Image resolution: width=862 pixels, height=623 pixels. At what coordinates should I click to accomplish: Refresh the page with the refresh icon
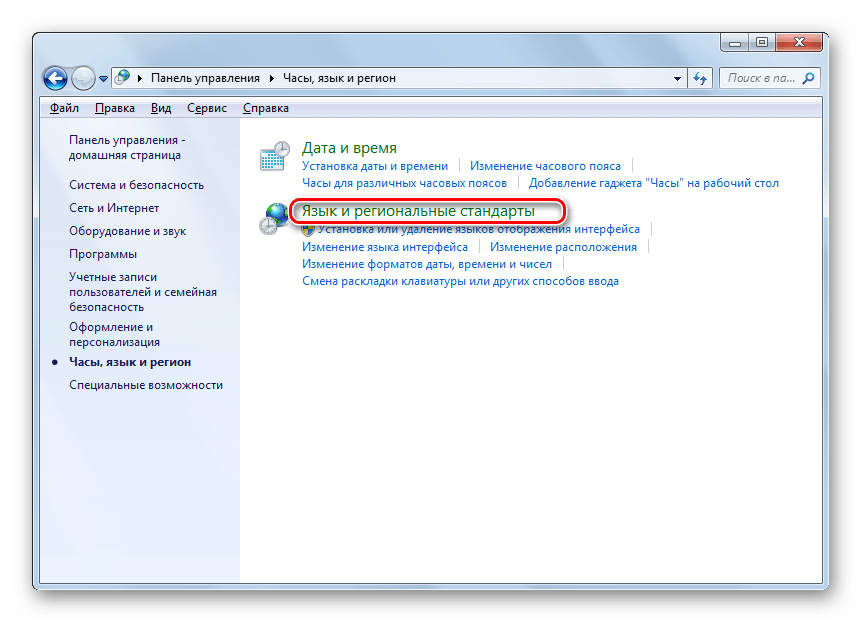[x=699, y=79]
